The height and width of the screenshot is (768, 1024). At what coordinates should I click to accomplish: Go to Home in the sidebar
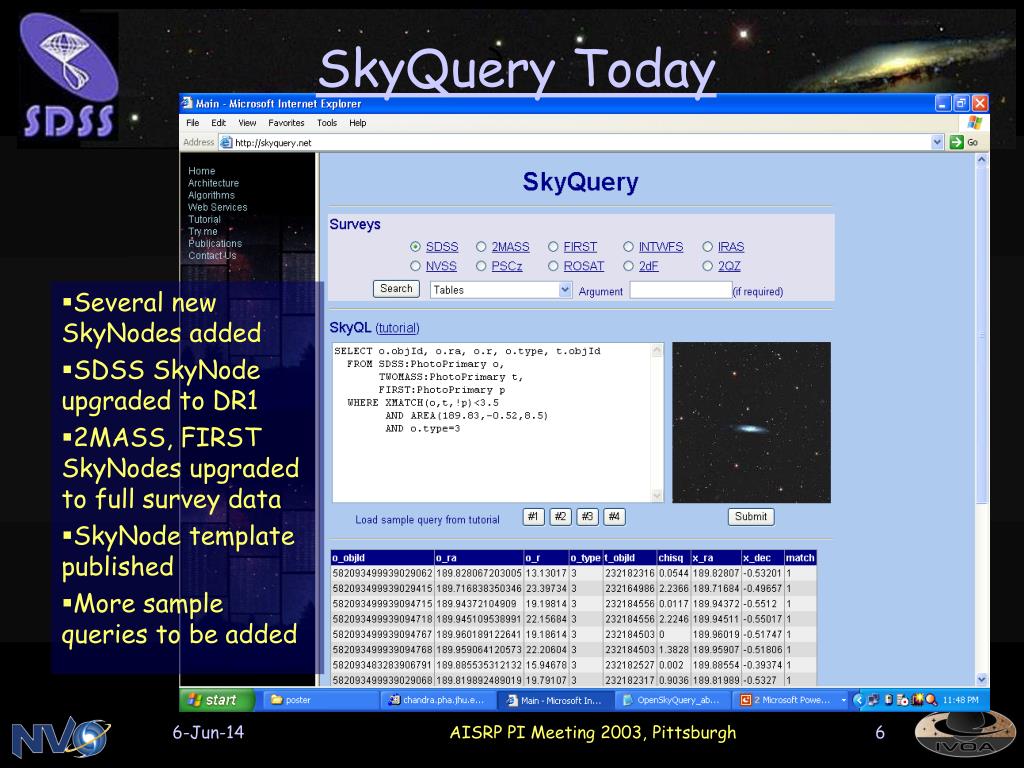pos(201,170)
